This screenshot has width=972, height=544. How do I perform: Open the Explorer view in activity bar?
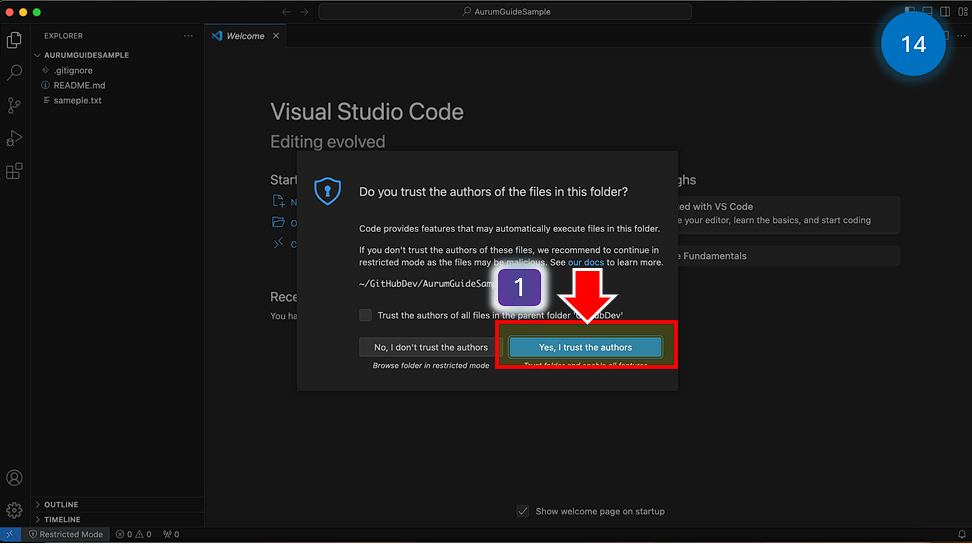pyautogui.click(x=14, y=40)
